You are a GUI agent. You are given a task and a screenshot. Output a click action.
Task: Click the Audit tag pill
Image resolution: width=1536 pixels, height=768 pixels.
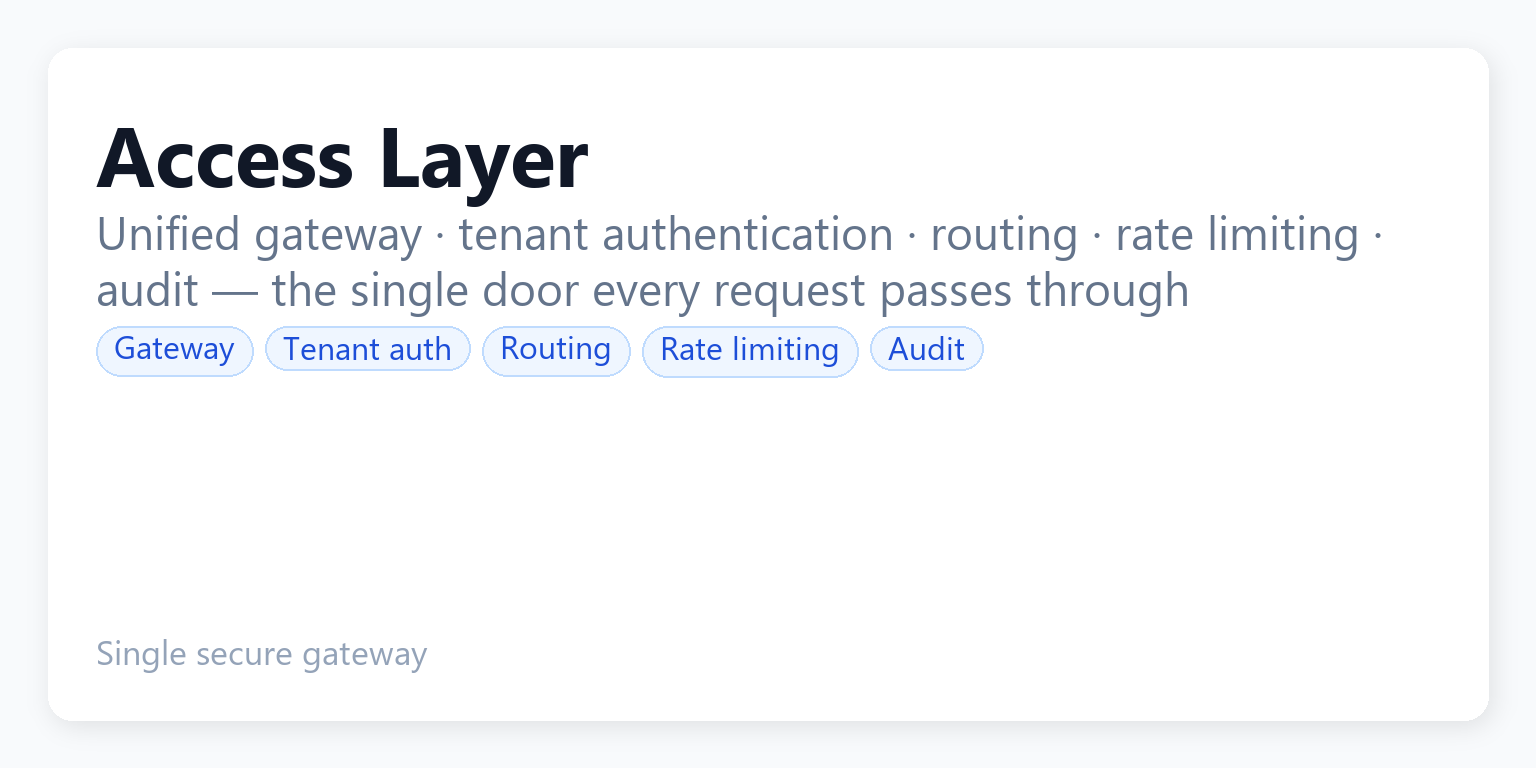pos(927,349)
